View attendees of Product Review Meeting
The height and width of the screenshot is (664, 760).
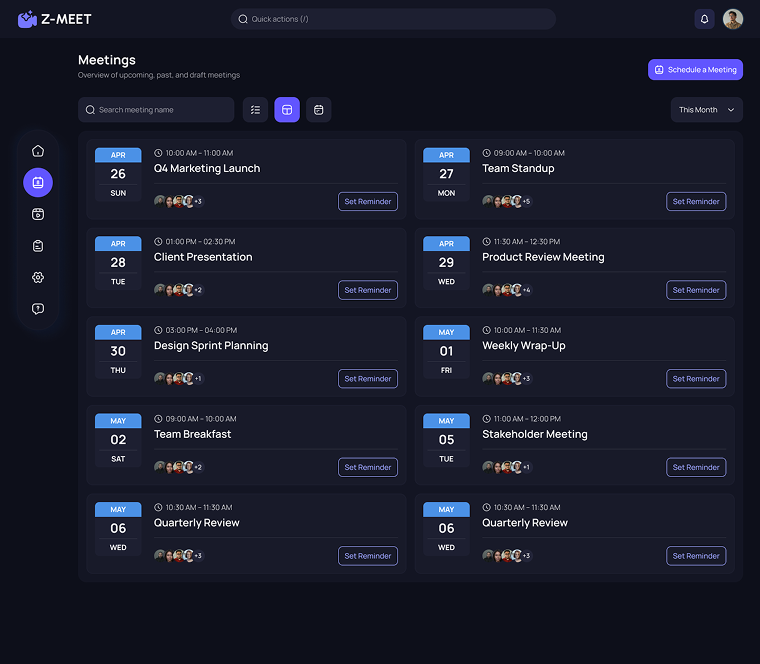coord(507,290)
